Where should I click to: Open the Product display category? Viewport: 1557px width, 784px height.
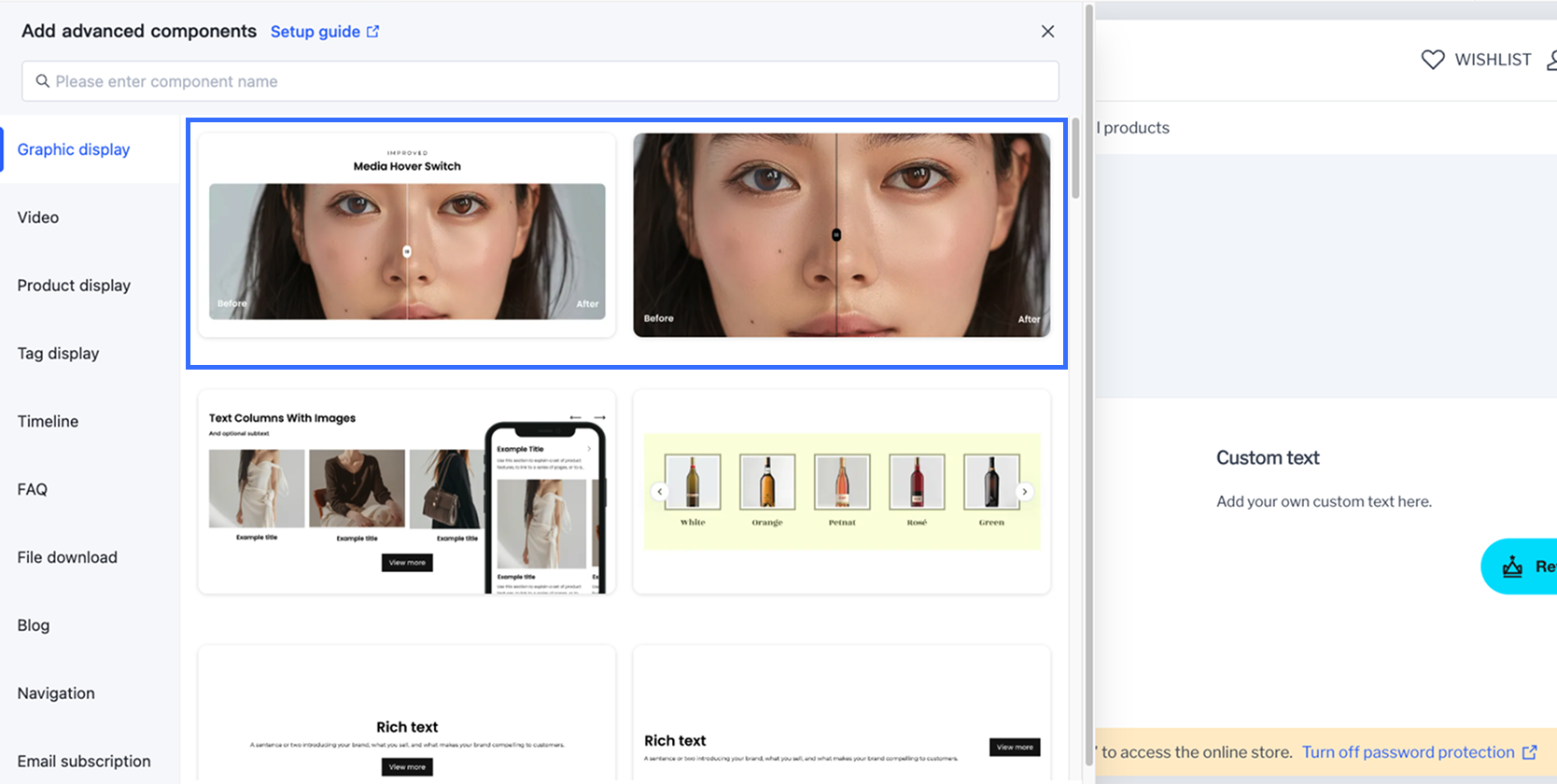point(74,286)
